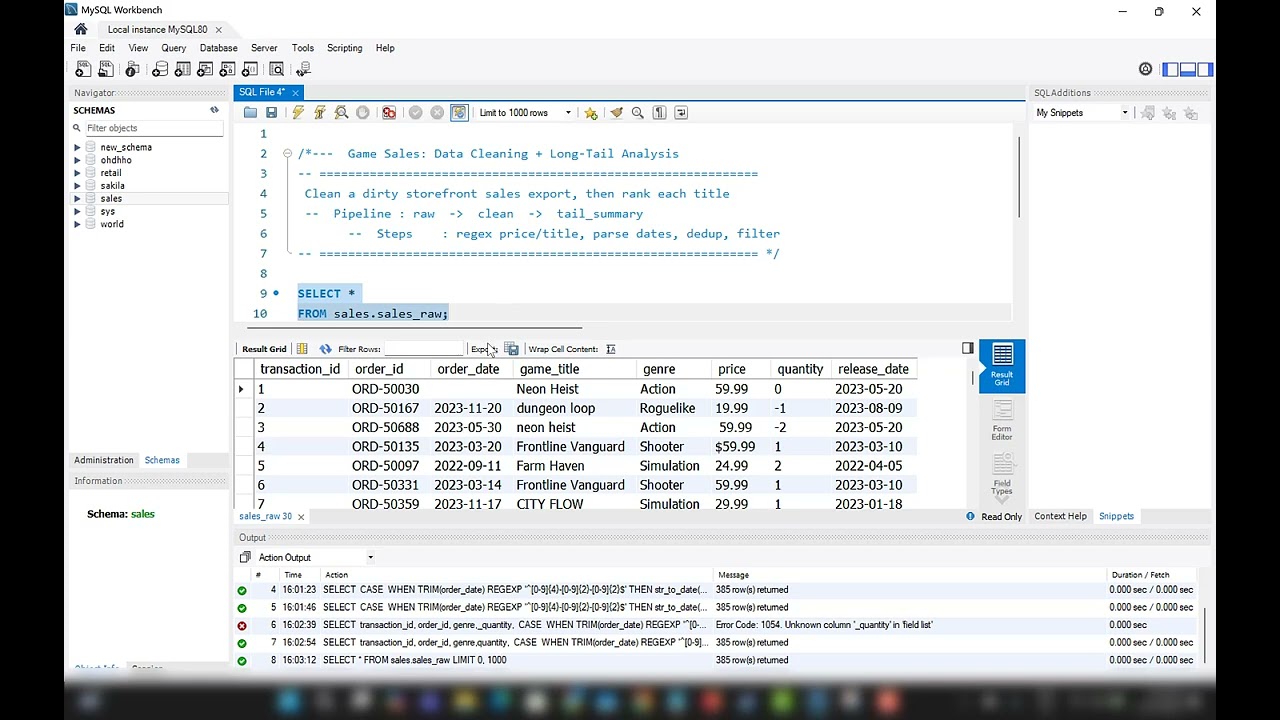Create a new view icon
The width and height of the screenshot is (1280, 720).
coord(205,69)
